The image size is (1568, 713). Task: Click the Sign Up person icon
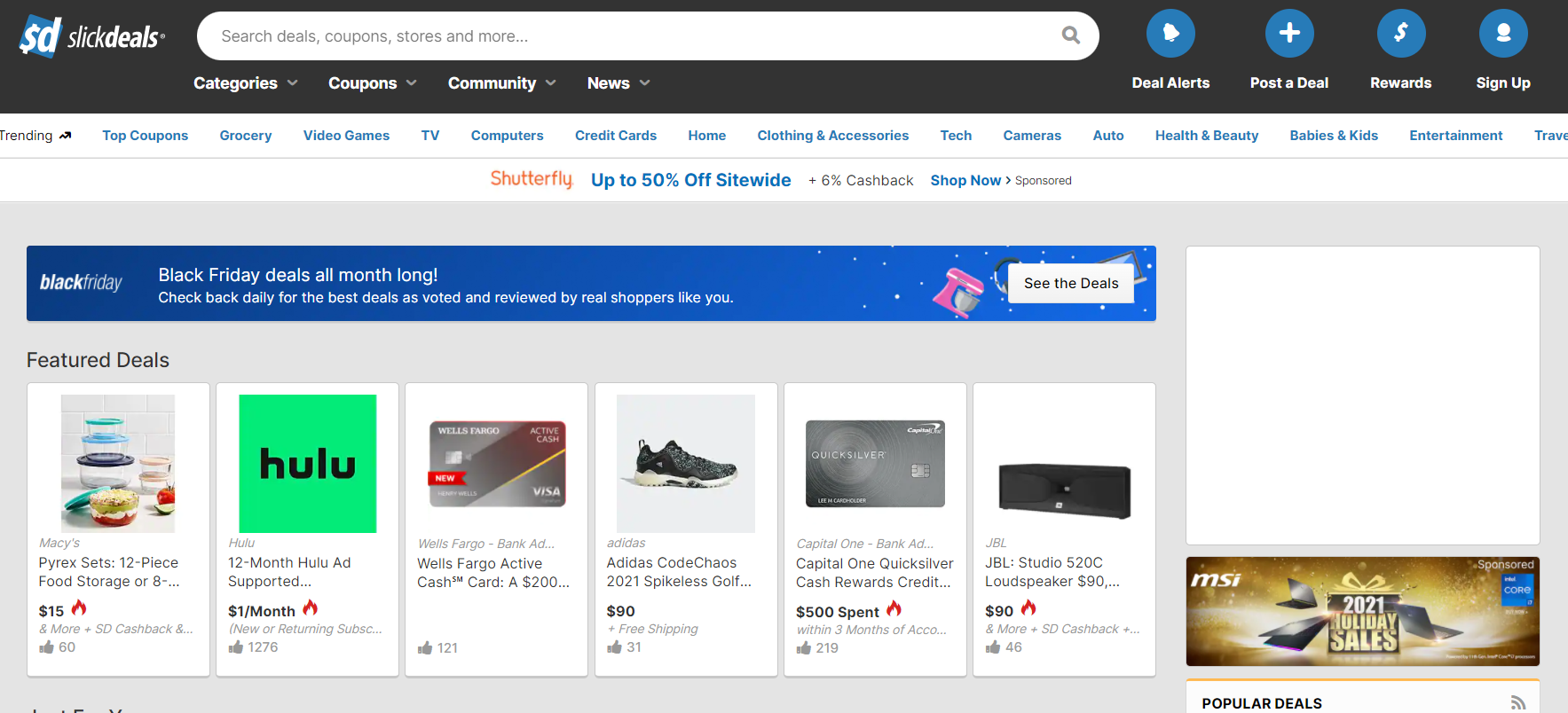pyautogui.click(x=1503, y=34)
